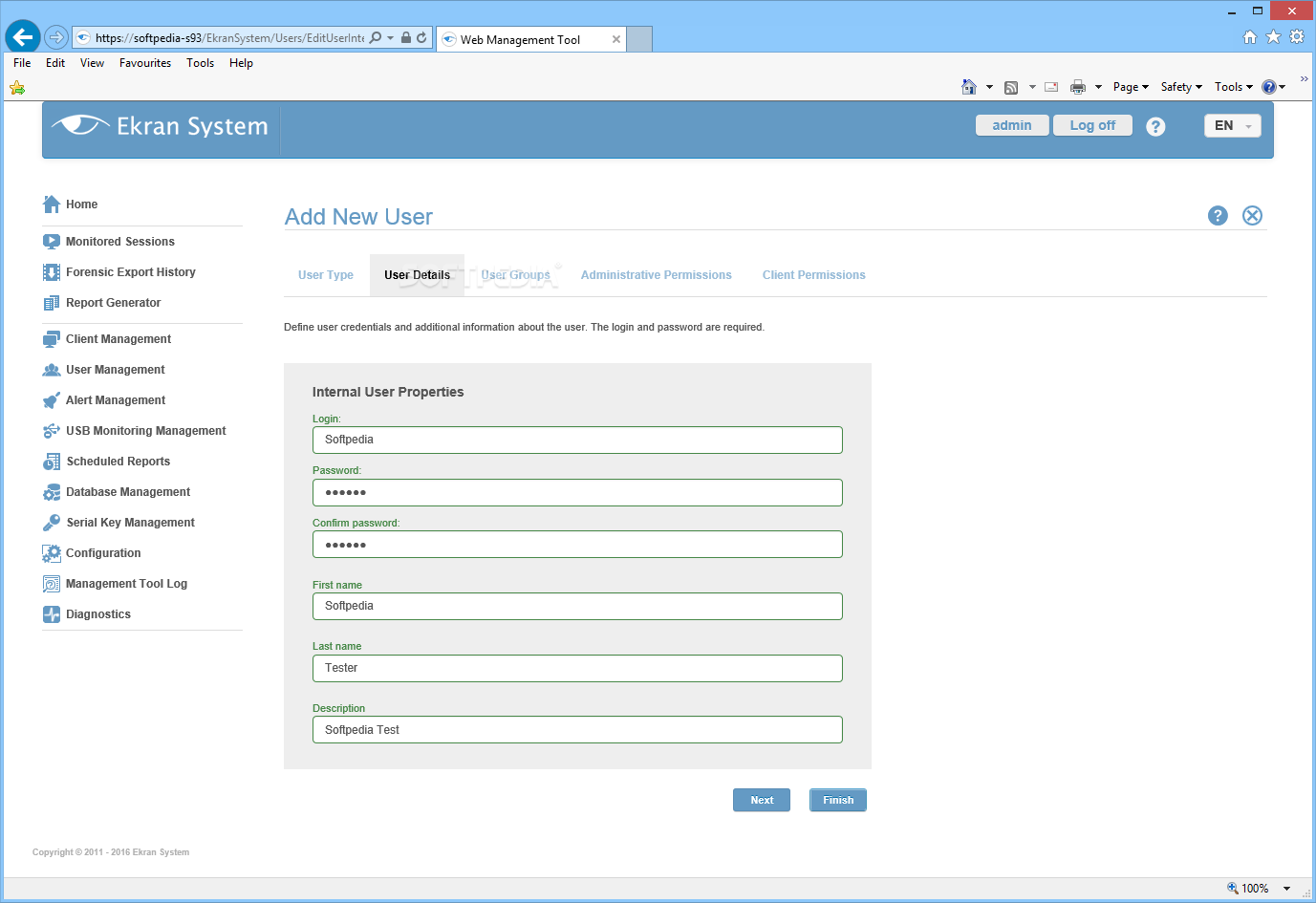The image size is (1316, 903).
Task: Click the Next button
Action: point(762,800)
